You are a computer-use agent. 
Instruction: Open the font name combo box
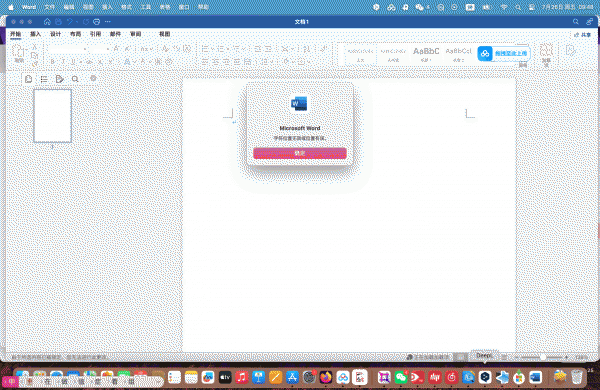[67, 49]
